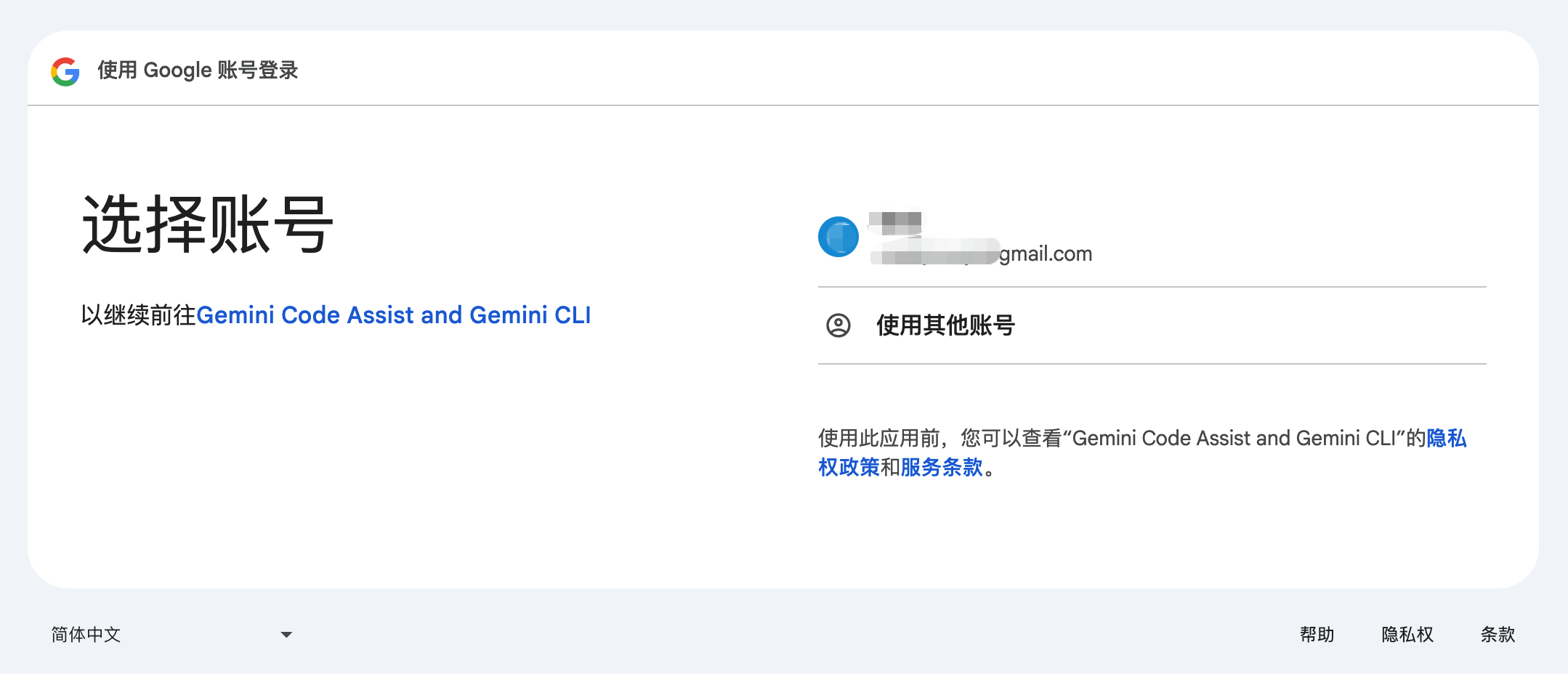Click the blue account avatar icon
The image size is (1568, 674).
pyautogui.click(x=837, y=237)
